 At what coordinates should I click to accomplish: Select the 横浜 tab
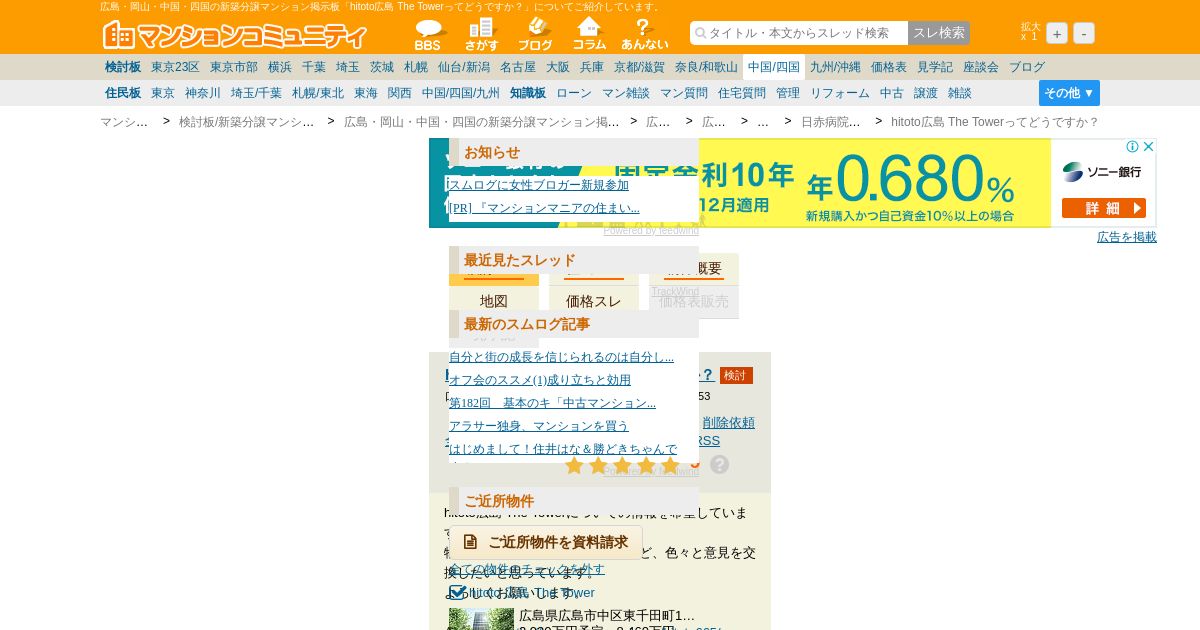click(280, 67)
